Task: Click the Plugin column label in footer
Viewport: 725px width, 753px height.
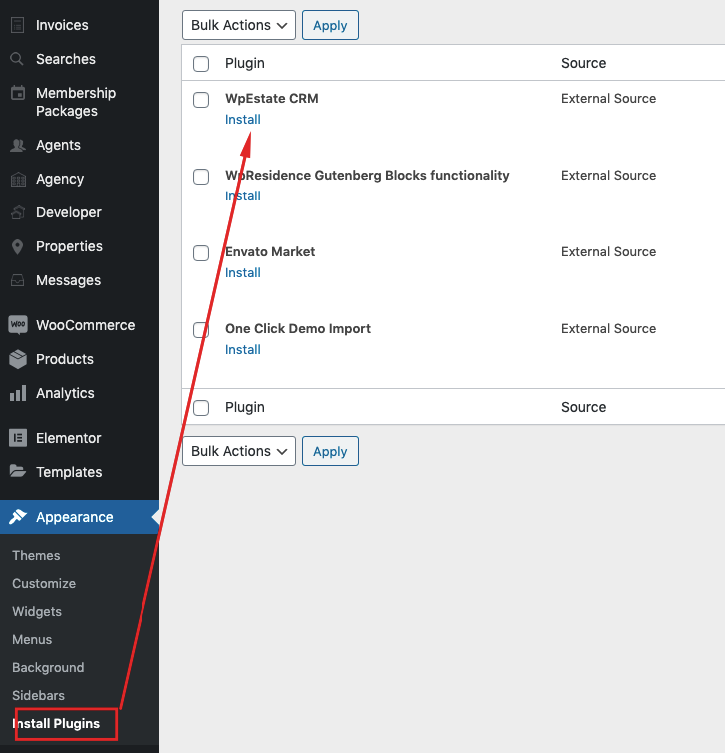Action: tap(245, 407)
